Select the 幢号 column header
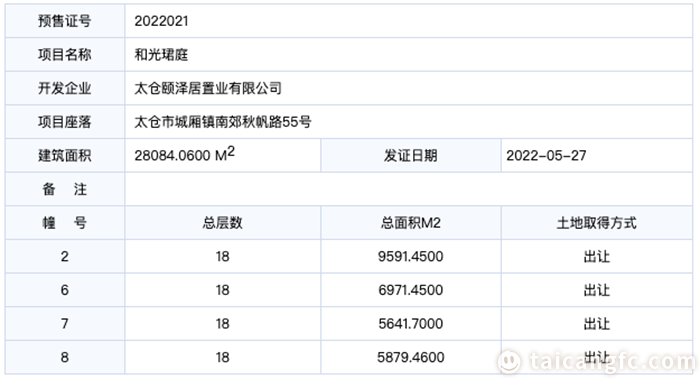This screenshot has height=379, width=700. tap(65, 222)
